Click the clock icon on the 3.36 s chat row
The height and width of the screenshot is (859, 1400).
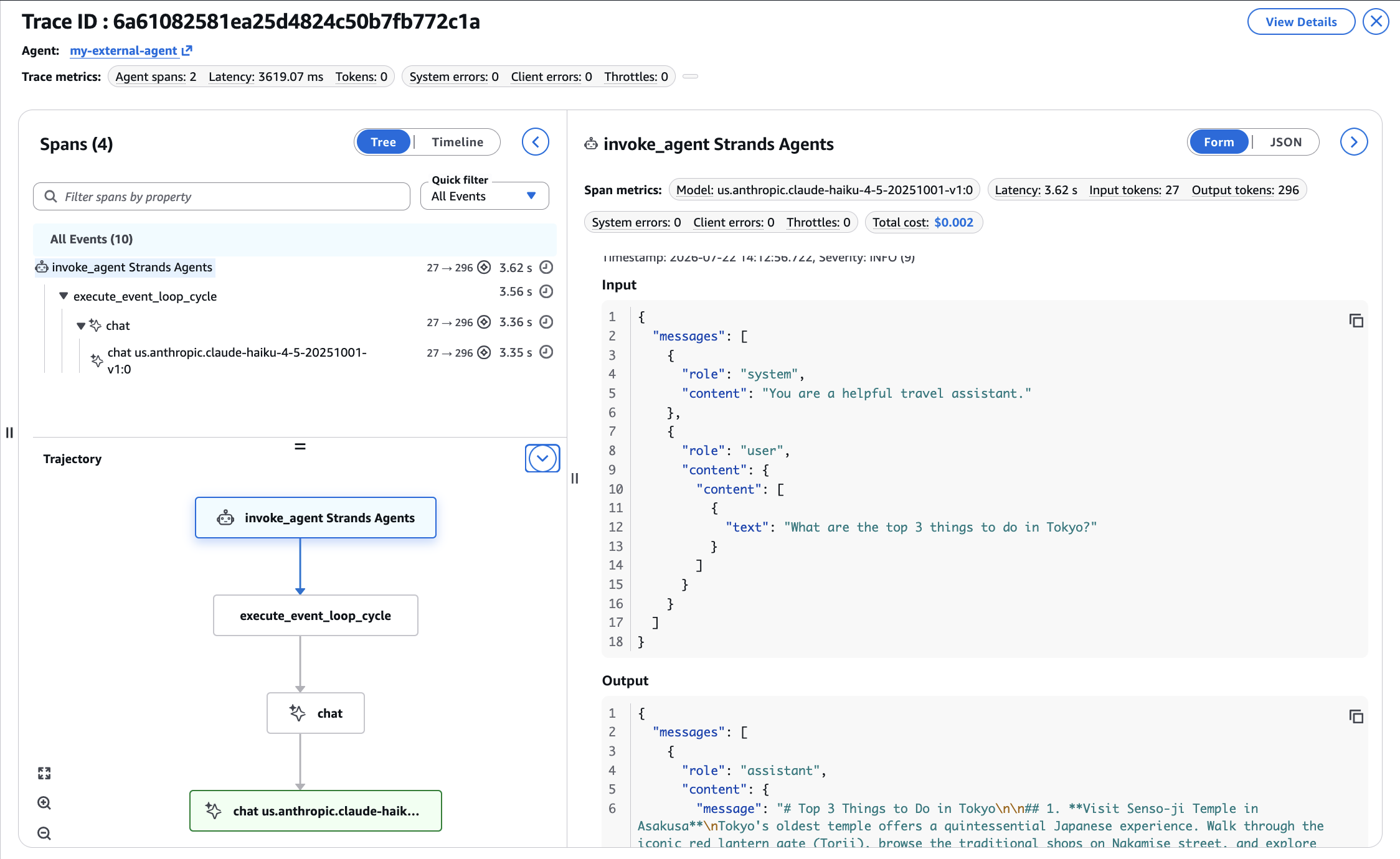pos(546,322)
